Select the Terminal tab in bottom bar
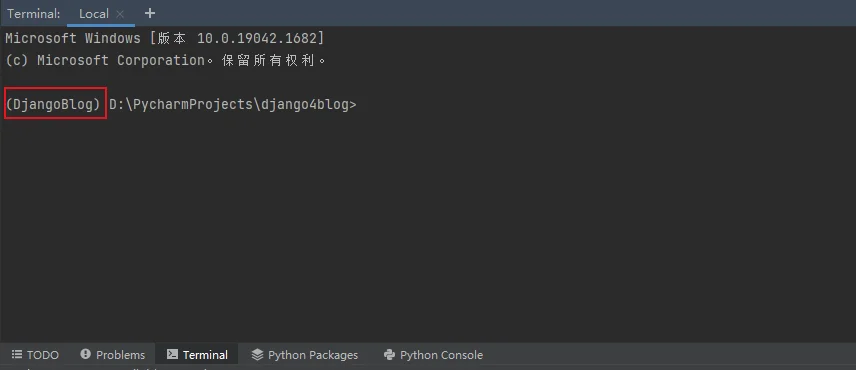856x370 pixels. (x=197, y=355)
